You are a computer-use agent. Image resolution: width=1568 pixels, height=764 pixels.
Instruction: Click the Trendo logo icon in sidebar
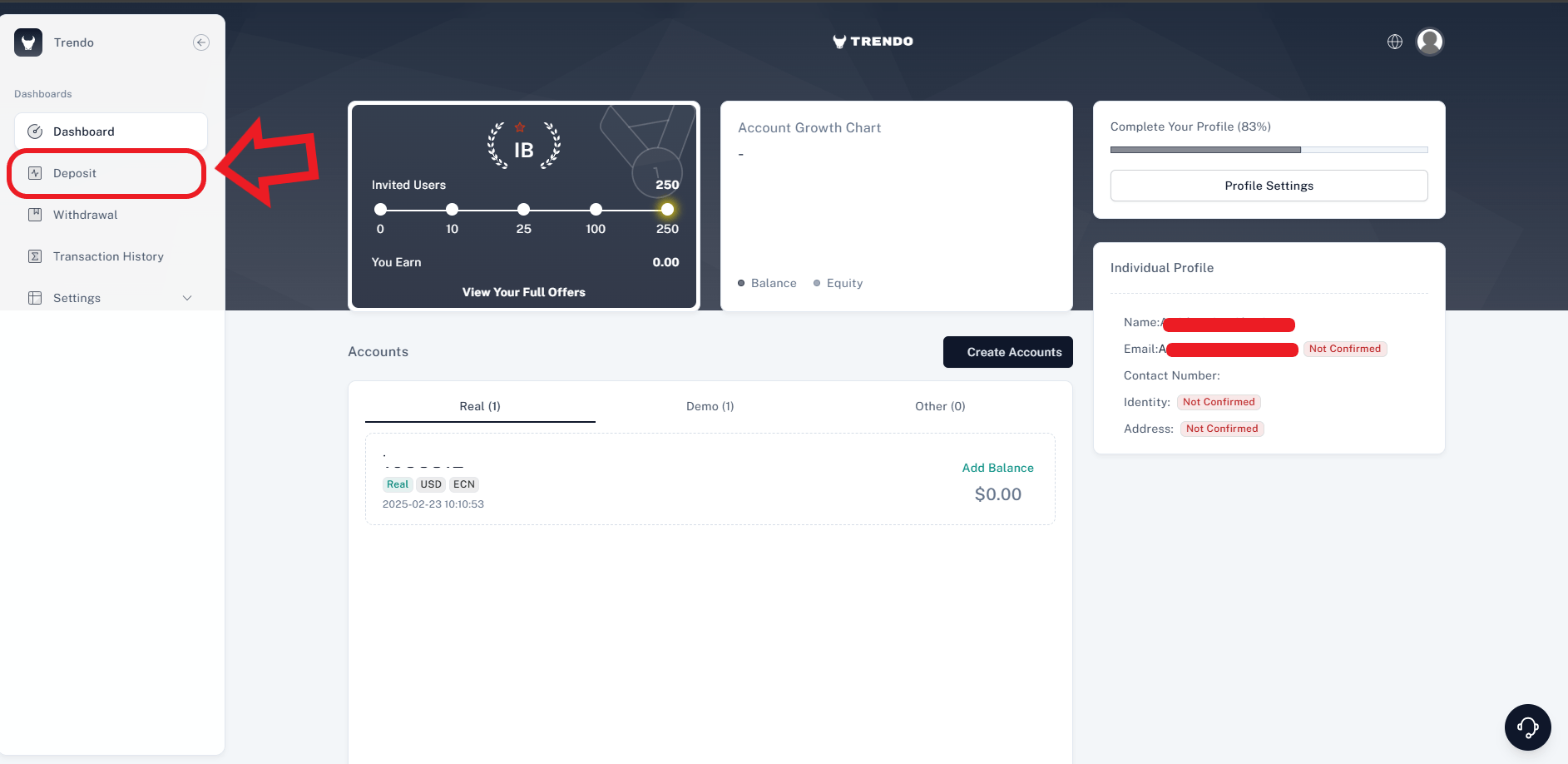(x=28, y=42)
